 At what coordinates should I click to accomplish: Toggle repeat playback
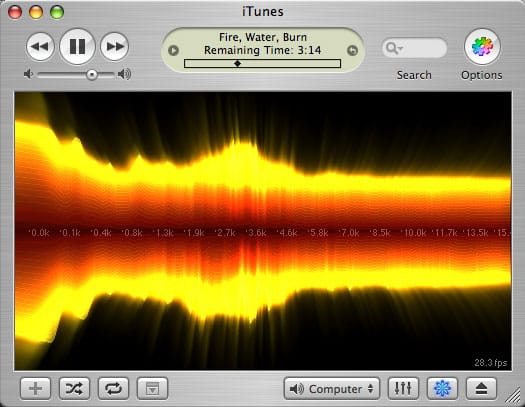point(114,389)
